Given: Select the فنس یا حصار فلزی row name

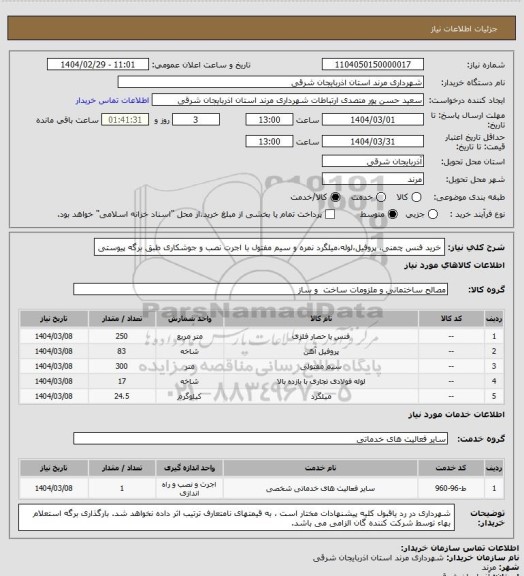Looking at the screenshot, I should tap(321, 336).
